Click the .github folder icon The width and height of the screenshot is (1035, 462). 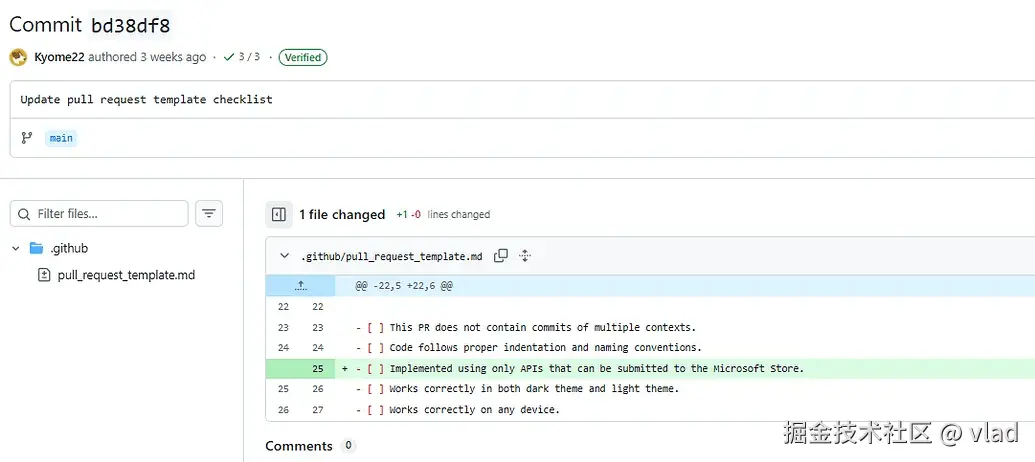(37, 248)
